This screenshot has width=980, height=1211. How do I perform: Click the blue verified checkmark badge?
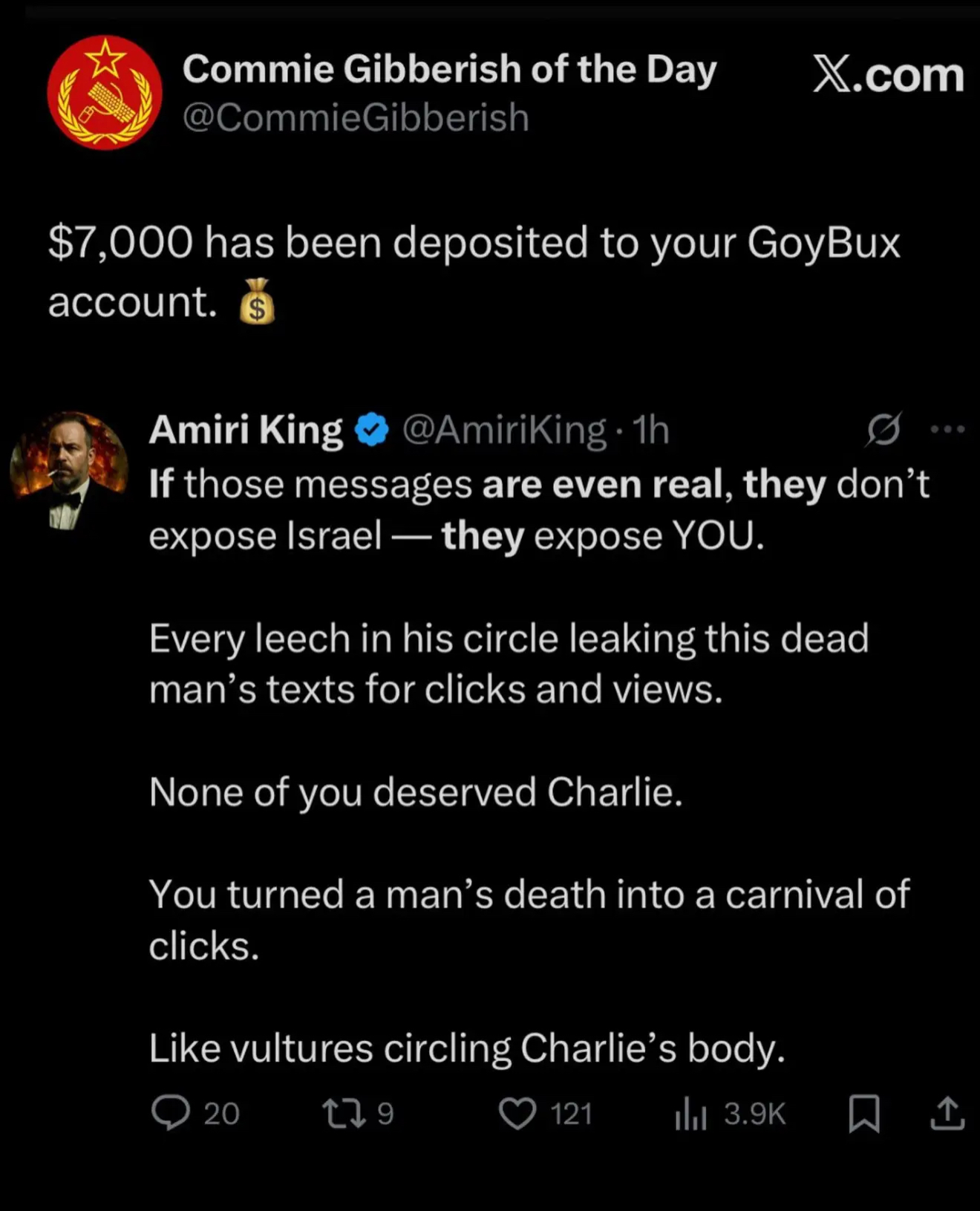[372, 430]
